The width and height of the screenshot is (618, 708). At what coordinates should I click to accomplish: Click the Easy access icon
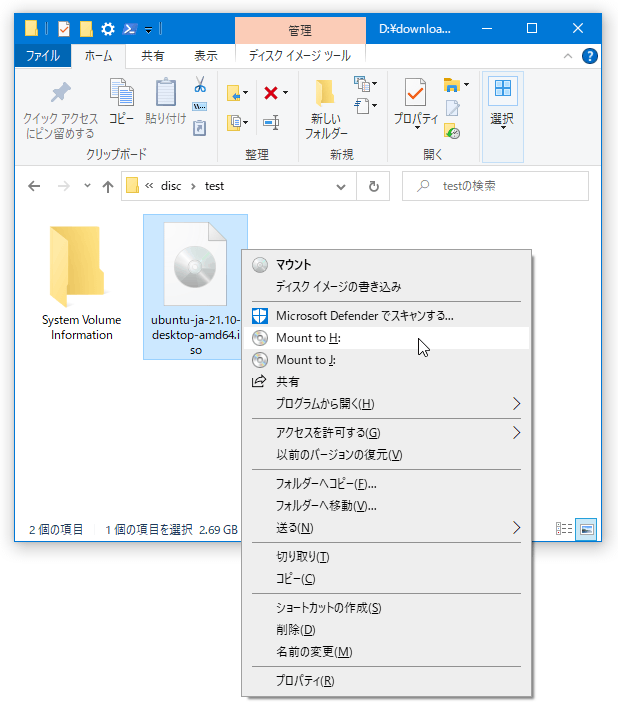[x=362, y=106]
